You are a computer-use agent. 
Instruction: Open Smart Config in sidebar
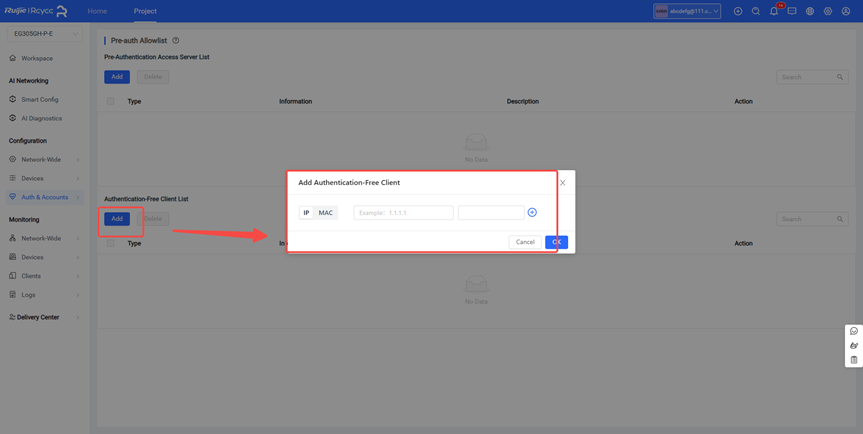click(x=40, y=99)
